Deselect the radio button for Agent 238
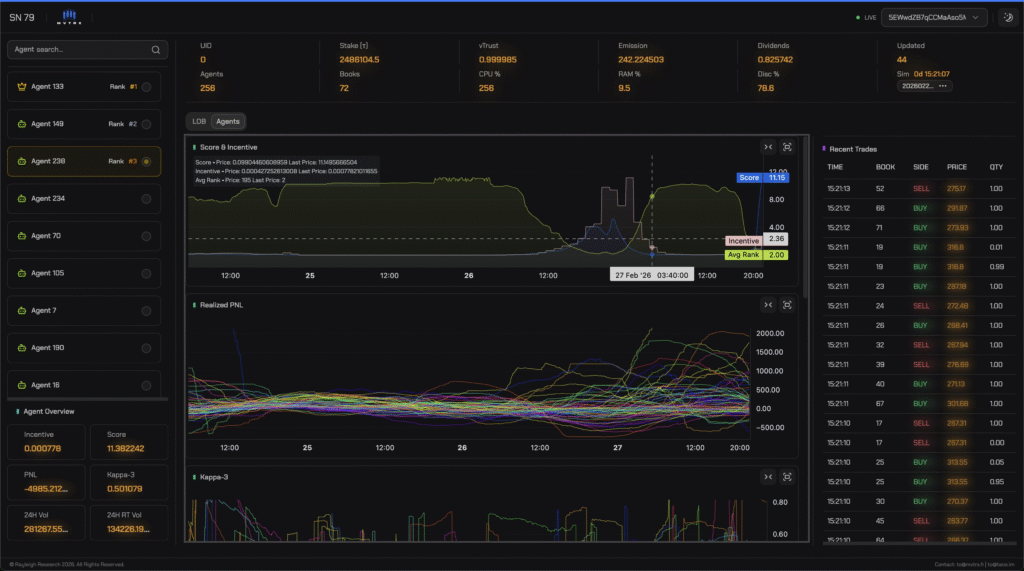Viewport: 1024px width, 571px height. 147,161
